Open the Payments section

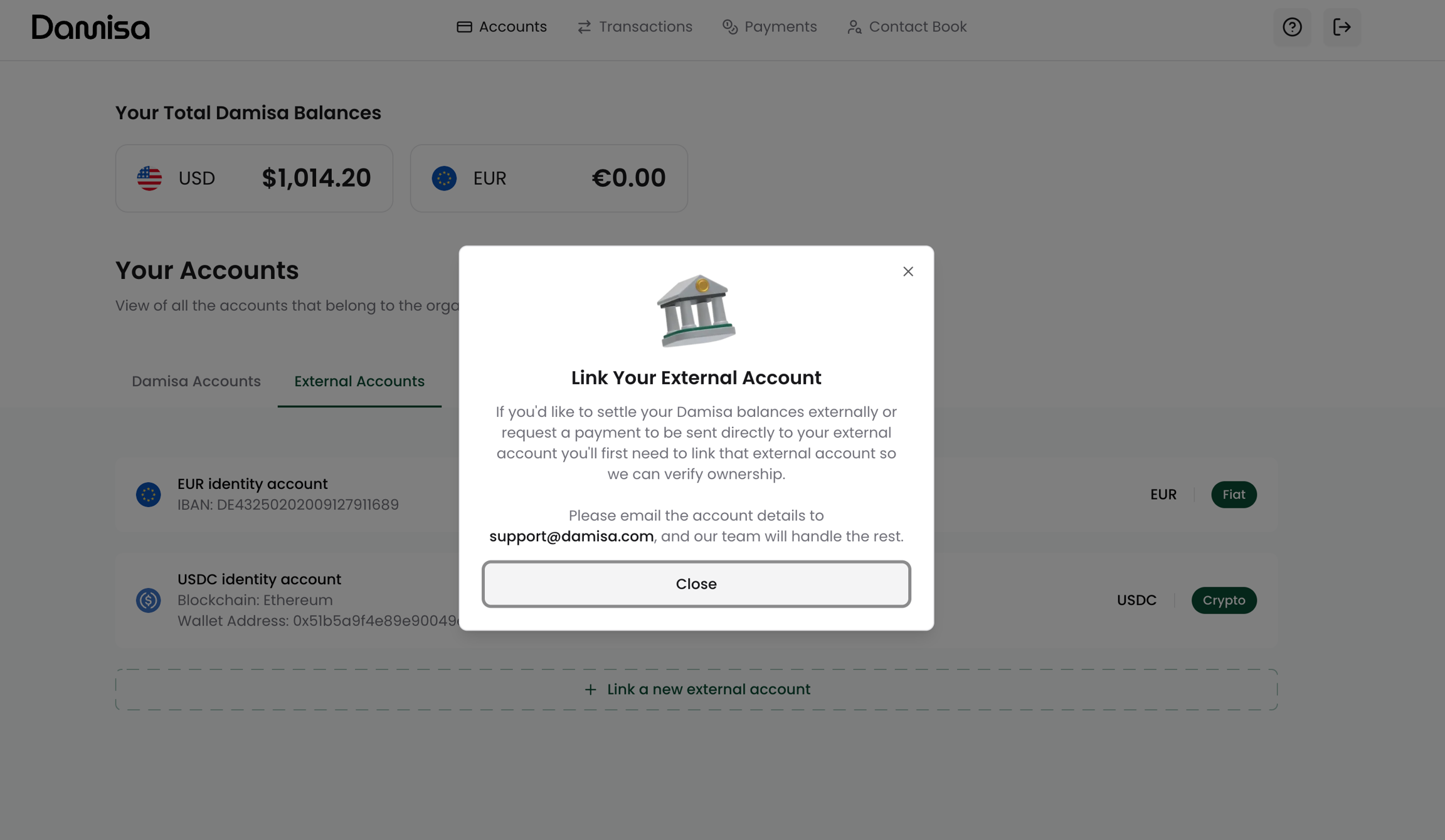point(770,27)
